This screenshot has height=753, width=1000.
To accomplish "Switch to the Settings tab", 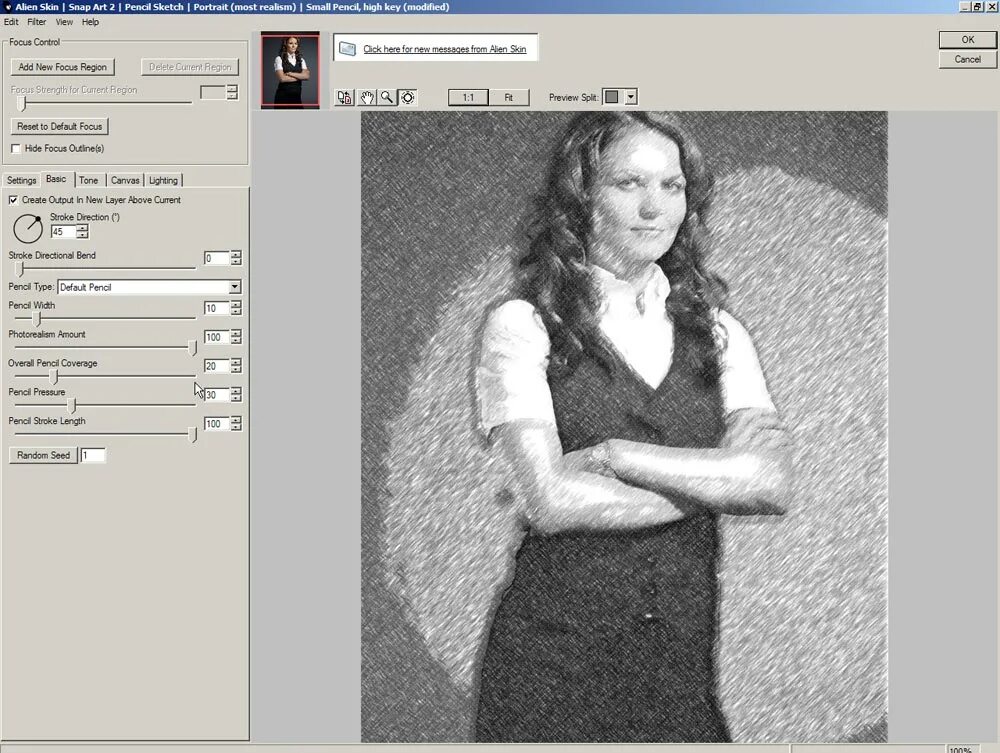I will (x=22, y=180).
